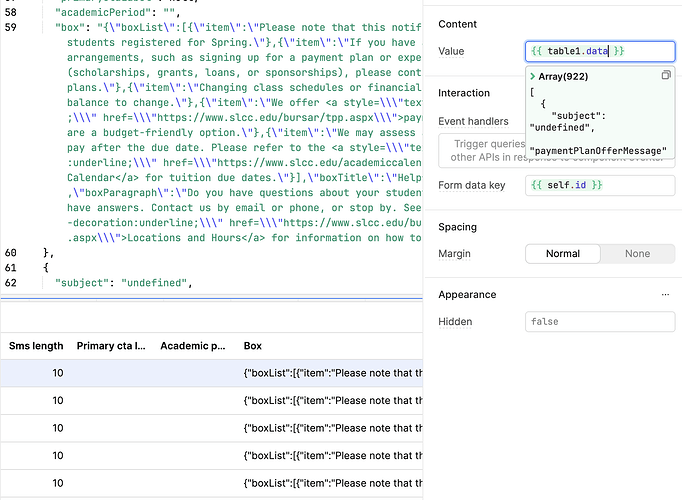Click the Box column header

254,346
